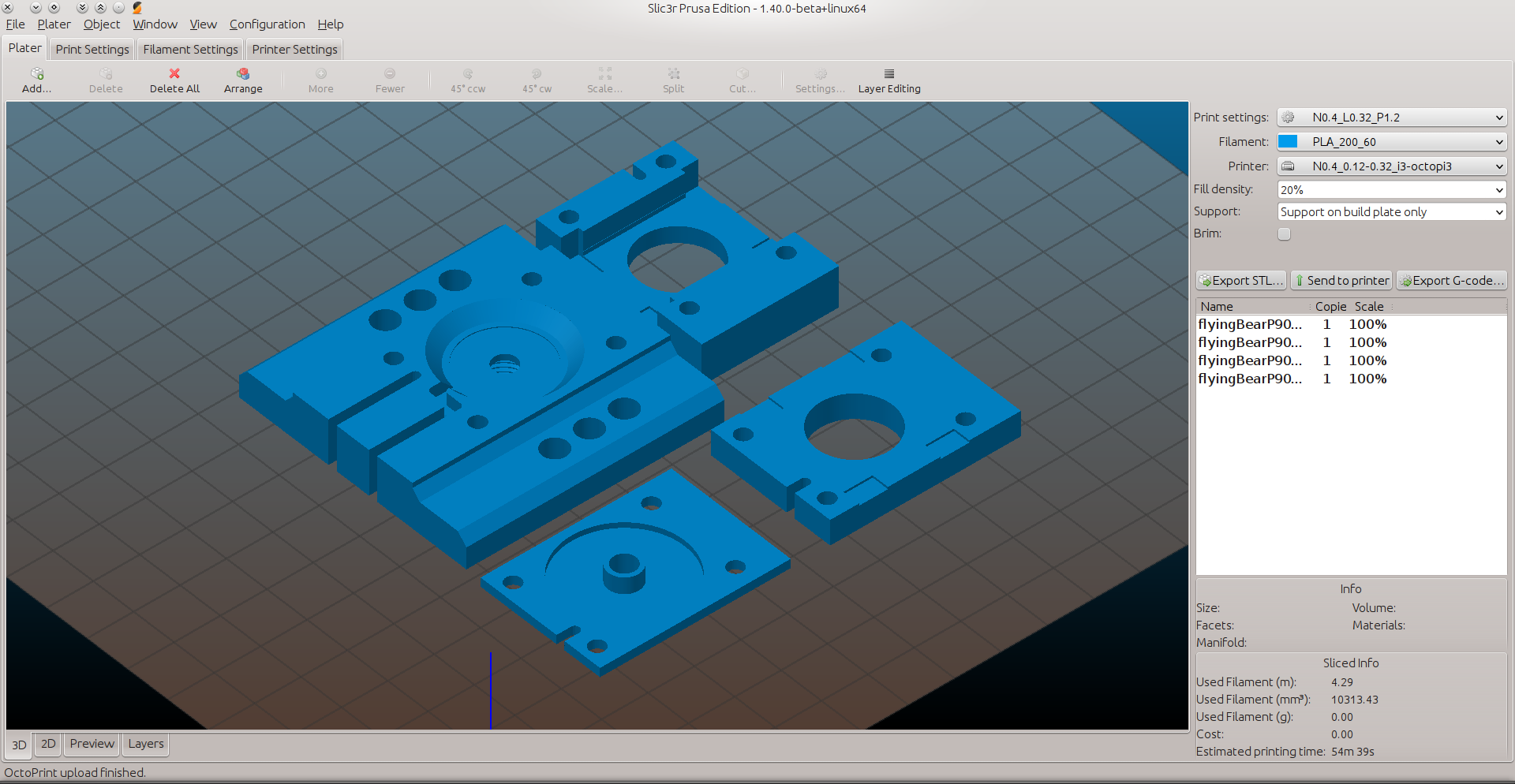Switch to the 2D view tab
Viewport: 1515px width, 784px height.
point(48,744)
